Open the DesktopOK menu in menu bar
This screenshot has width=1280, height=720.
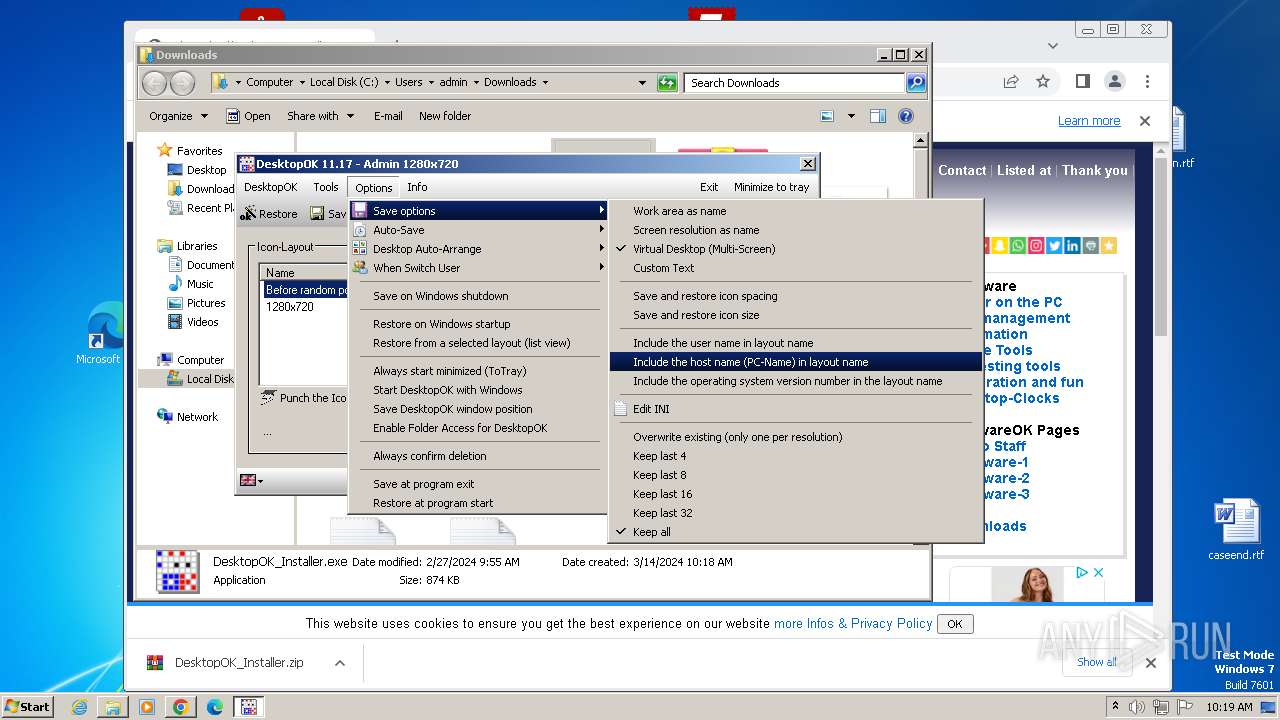(x=270, y=187)
